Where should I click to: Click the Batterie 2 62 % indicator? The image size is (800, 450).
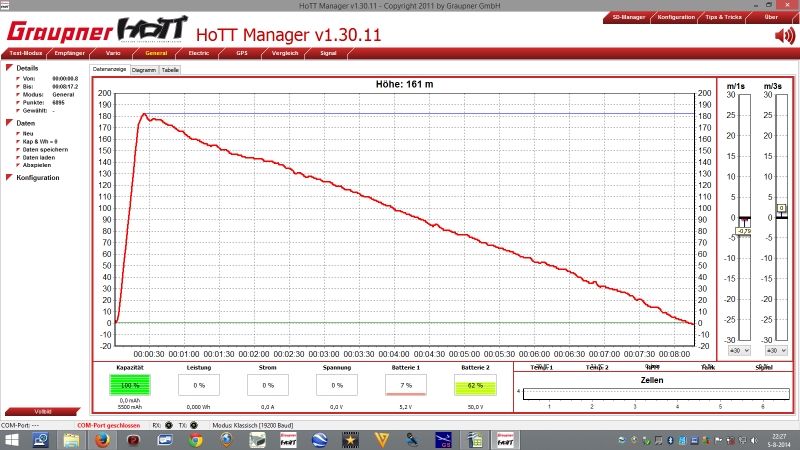pyautogui.click(x=475, y=385)
